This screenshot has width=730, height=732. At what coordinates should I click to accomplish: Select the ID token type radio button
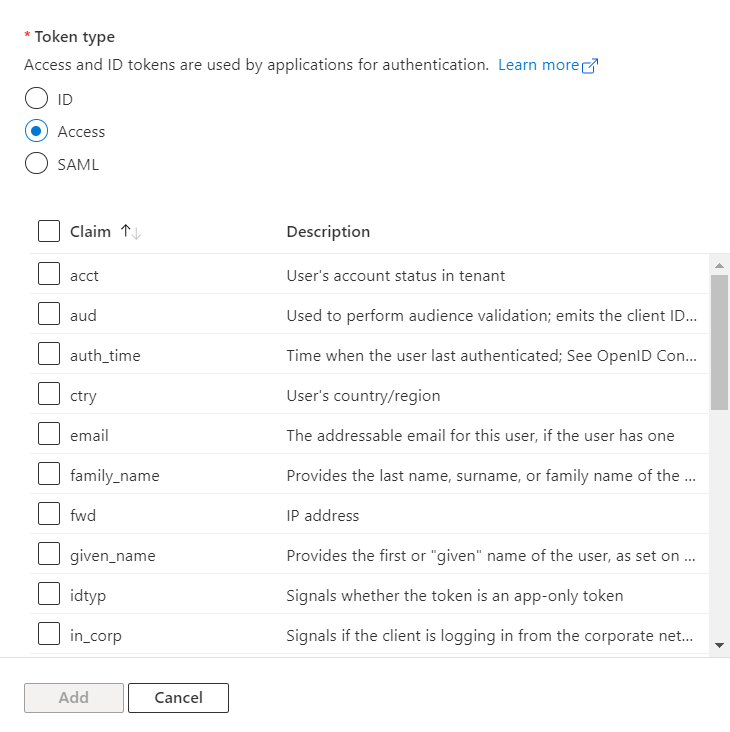pyautogui.click(x=36, y=99)
